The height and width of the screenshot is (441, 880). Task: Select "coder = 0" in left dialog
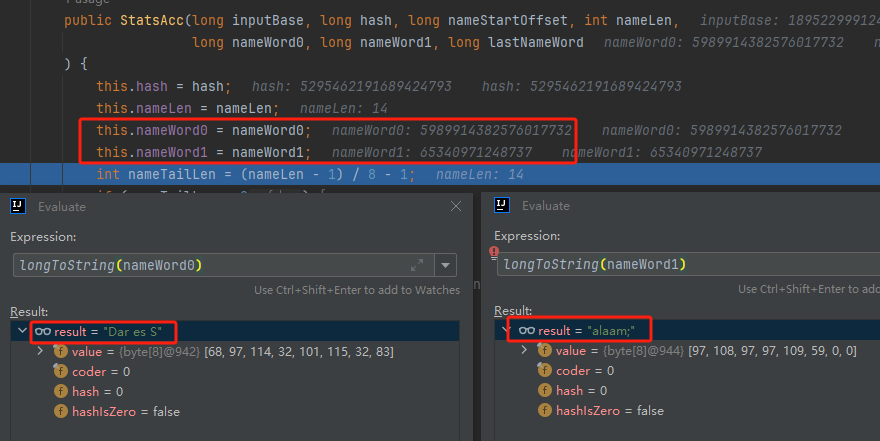point(101,371)
